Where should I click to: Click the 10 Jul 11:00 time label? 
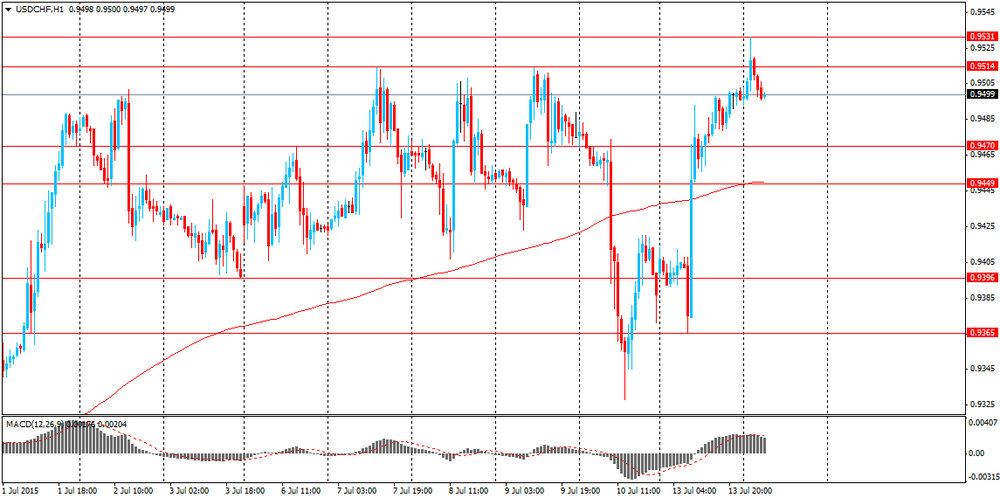pos(636,491)
